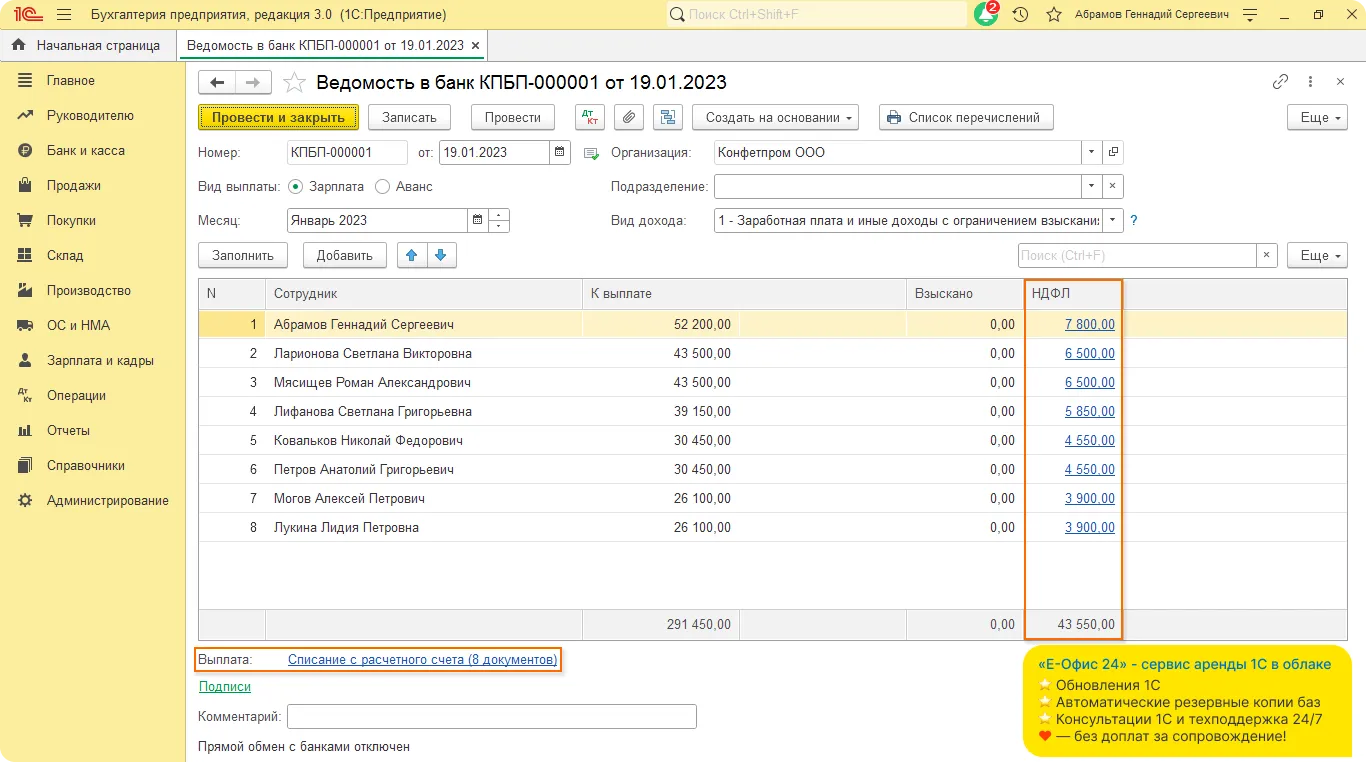Copy document link with chain icon

(1280, 83)
